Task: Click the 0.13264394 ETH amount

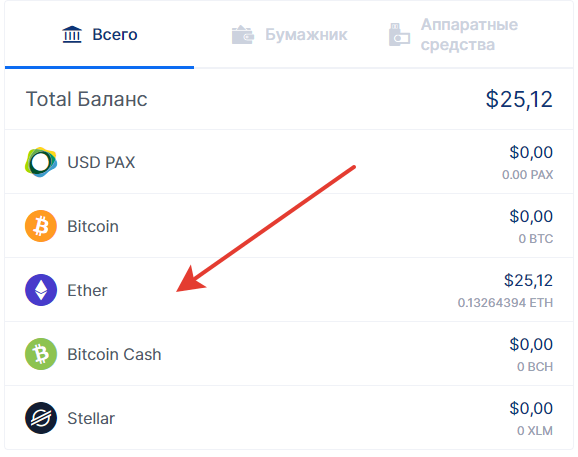Action: [x=505, y=303]
